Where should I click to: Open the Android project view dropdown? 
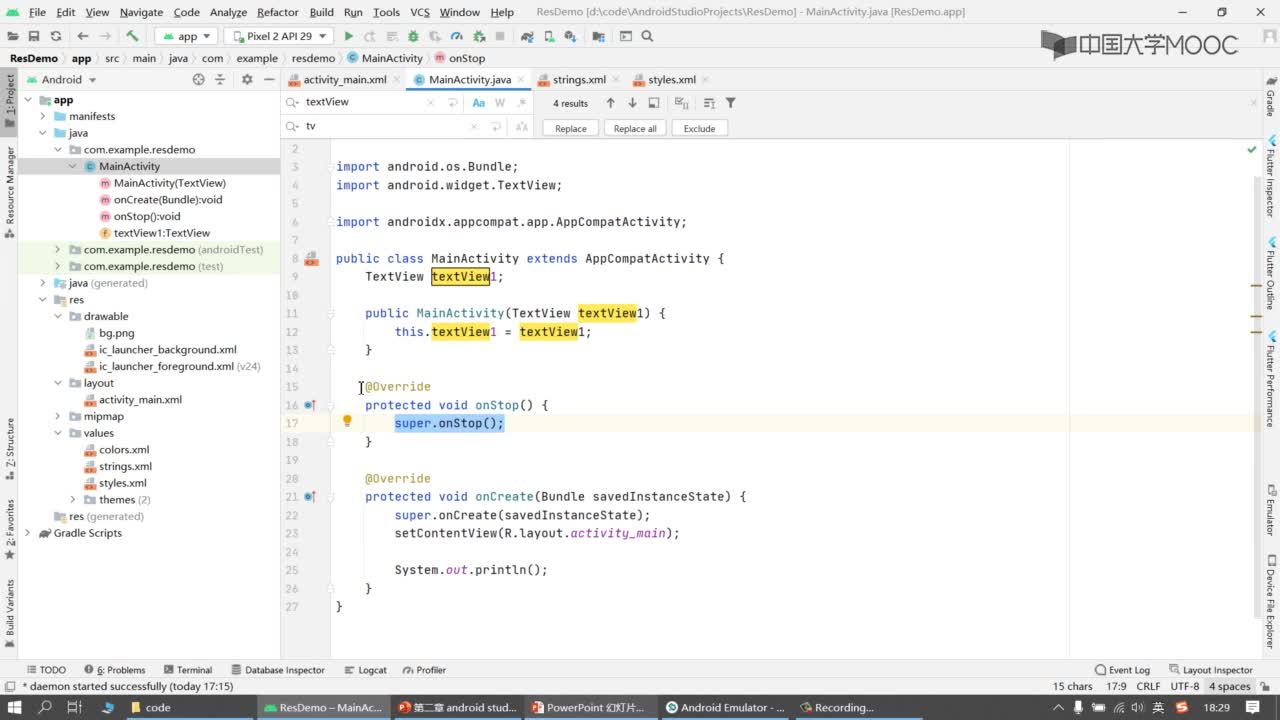[x=62, y=79]
